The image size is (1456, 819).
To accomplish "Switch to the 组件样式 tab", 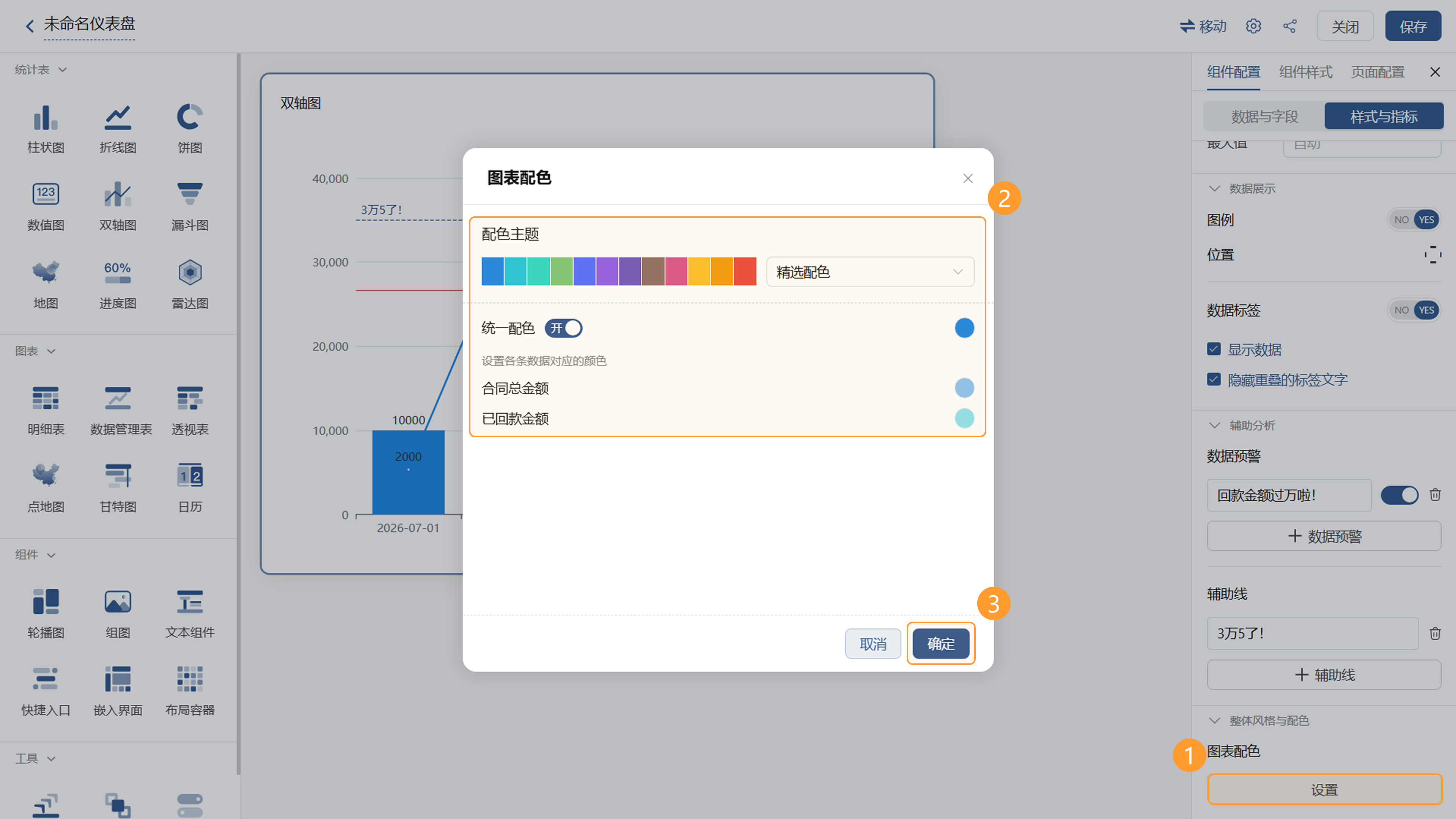I will coord(1306,72).
